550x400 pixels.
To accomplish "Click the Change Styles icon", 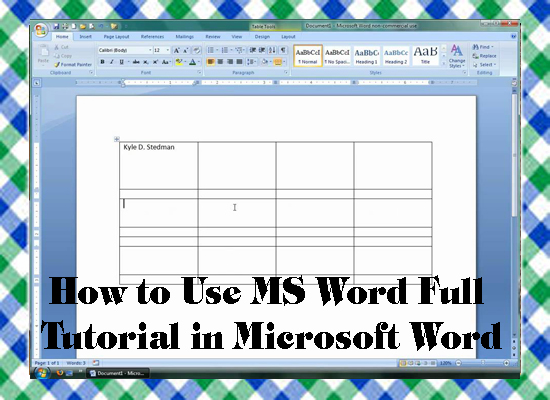I will (457, 56).
